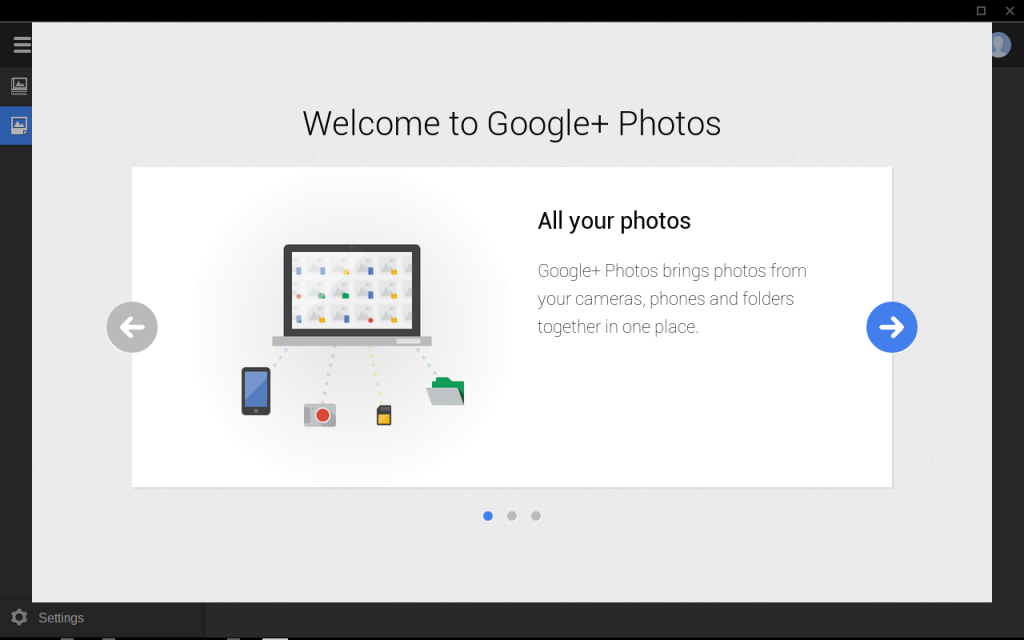
Task: Select the first blue pagination dot
Action: point(488,516)
